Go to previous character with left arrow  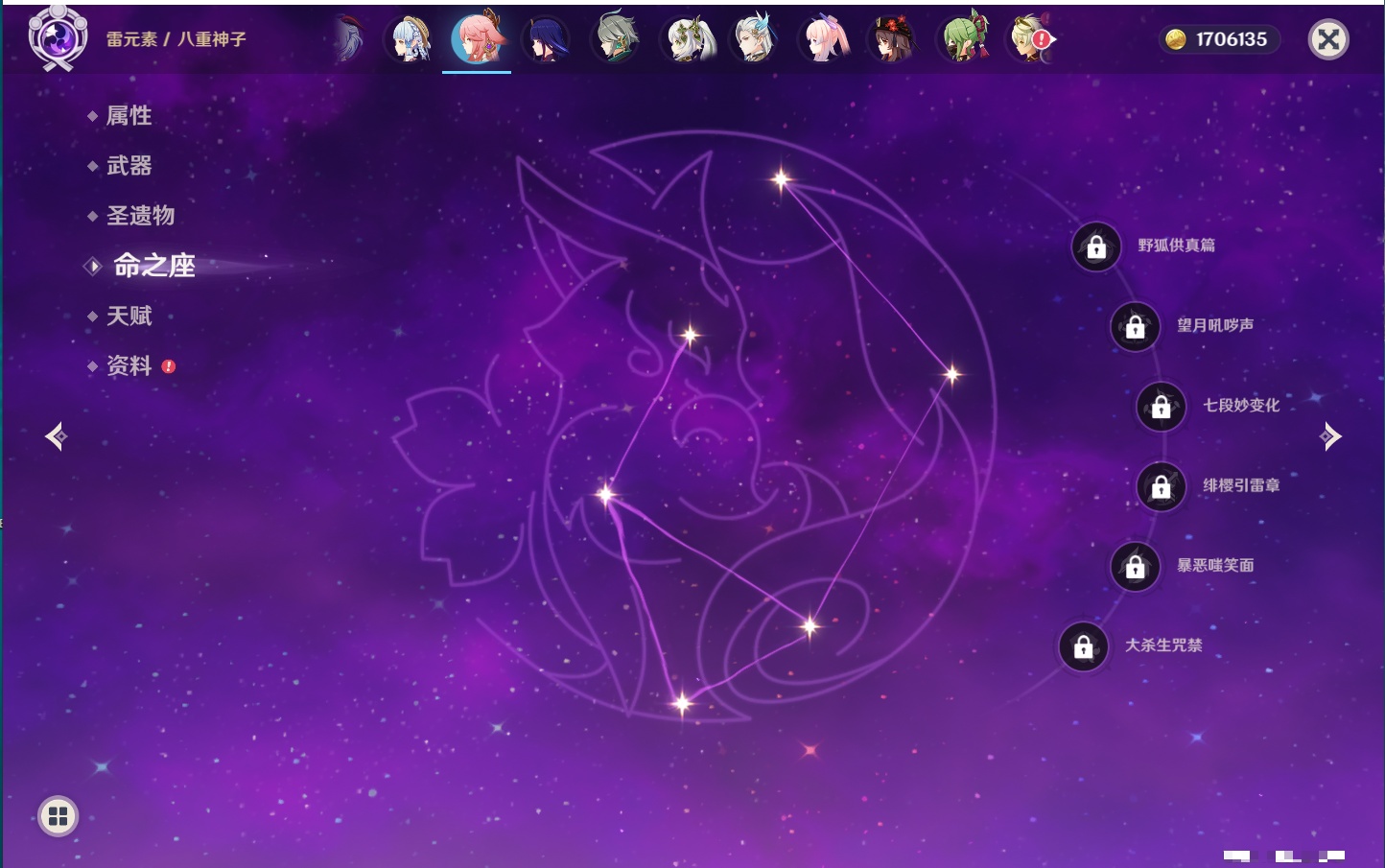[56, 436]
